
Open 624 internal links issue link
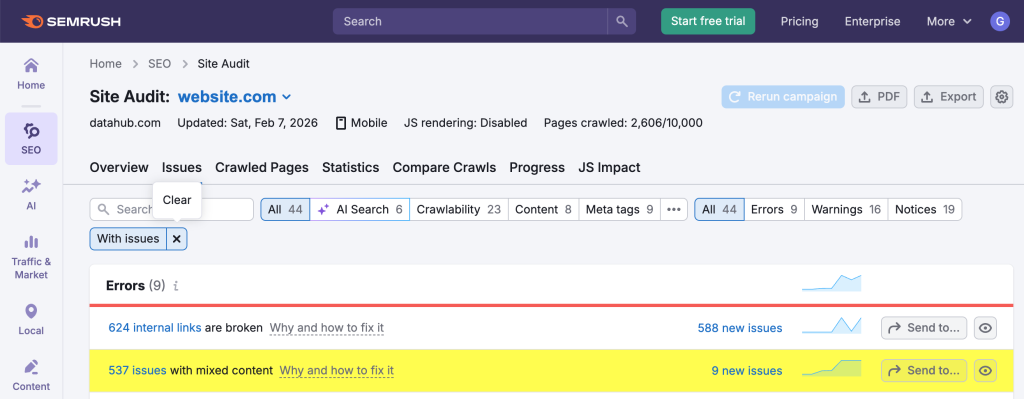pyautogui.click(x=155, y=328)
